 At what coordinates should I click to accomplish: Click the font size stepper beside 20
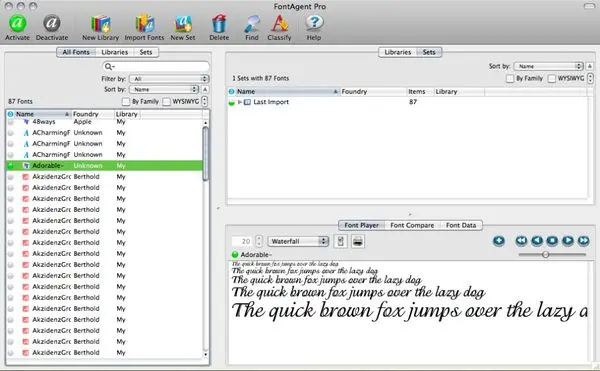pos(259,241)
